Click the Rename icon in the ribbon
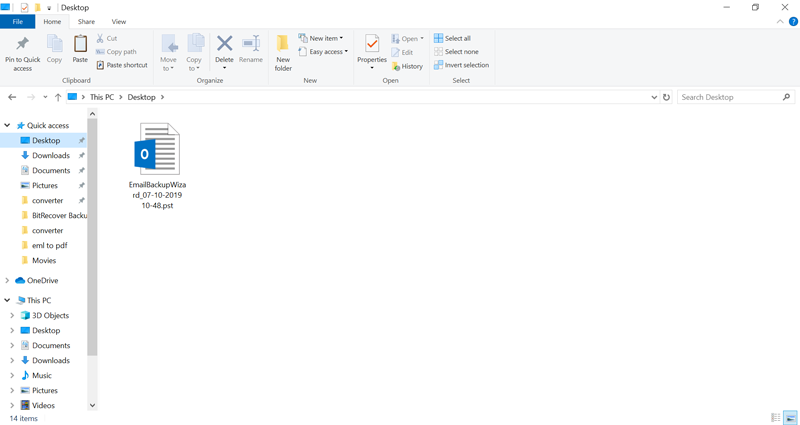Image resolution: width=800 pixels, height=425 pixels. point(251,48)
